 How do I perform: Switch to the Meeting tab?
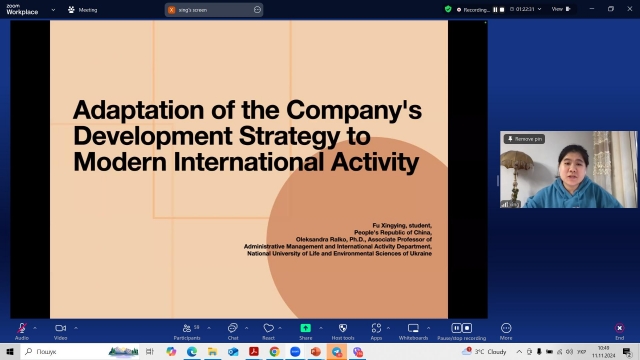(x=82, y=10)
